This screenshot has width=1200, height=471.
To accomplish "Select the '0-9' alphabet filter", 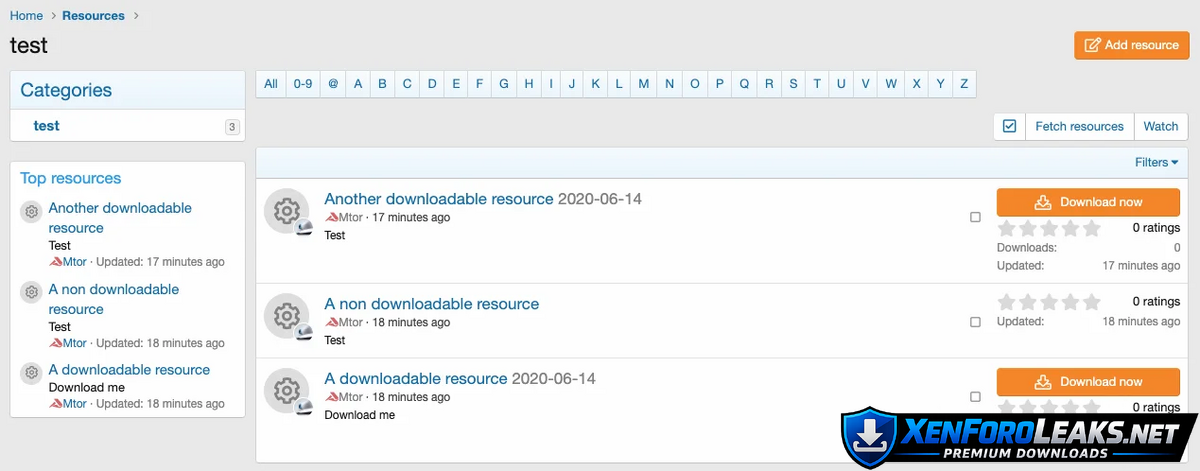I will 303,84.
